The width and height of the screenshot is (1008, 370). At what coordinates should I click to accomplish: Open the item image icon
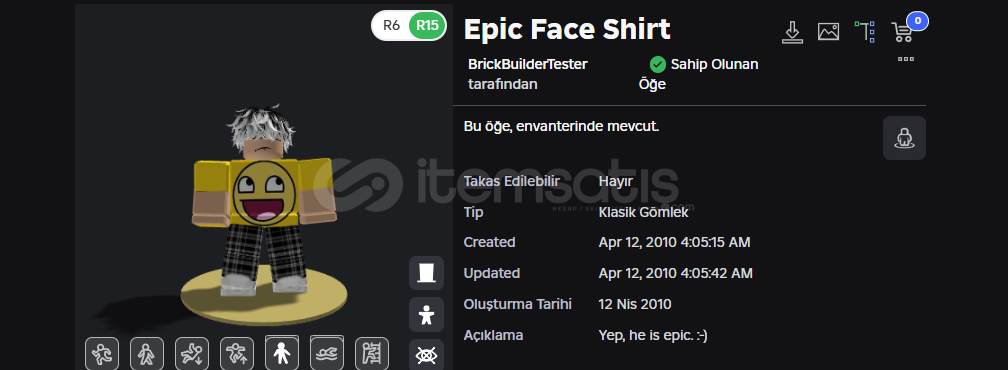[x=828, y=31]
